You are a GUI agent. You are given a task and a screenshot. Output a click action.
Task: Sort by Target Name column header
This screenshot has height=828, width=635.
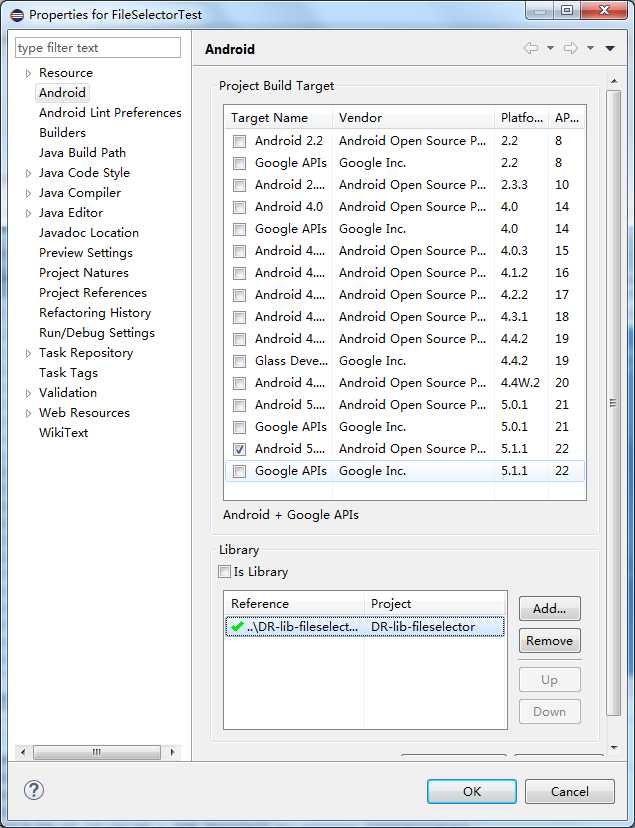click(278, 118)
